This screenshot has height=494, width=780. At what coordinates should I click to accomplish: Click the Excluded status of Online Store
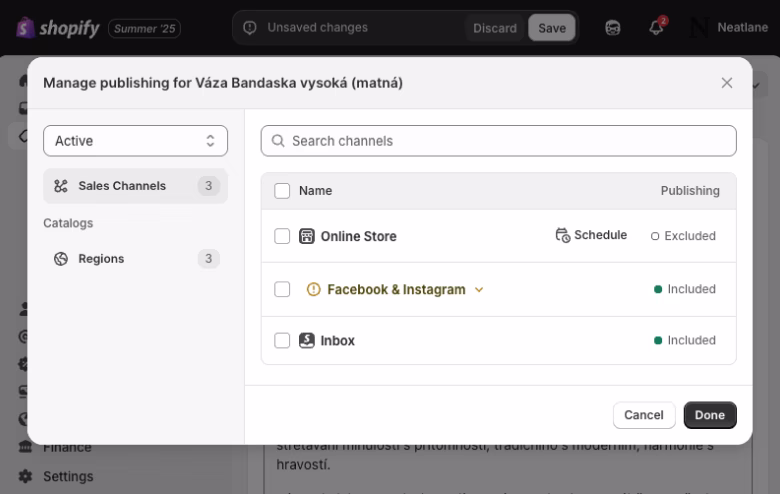click(x=683, y=236)
